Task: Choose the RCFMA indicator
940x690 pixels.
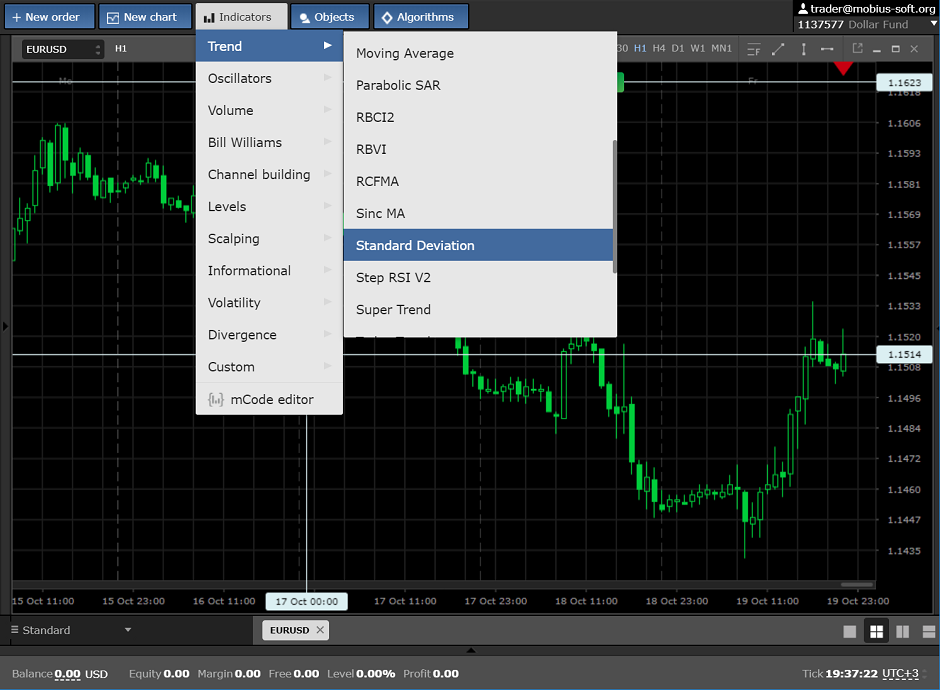Action: click(x=478, y=182)
